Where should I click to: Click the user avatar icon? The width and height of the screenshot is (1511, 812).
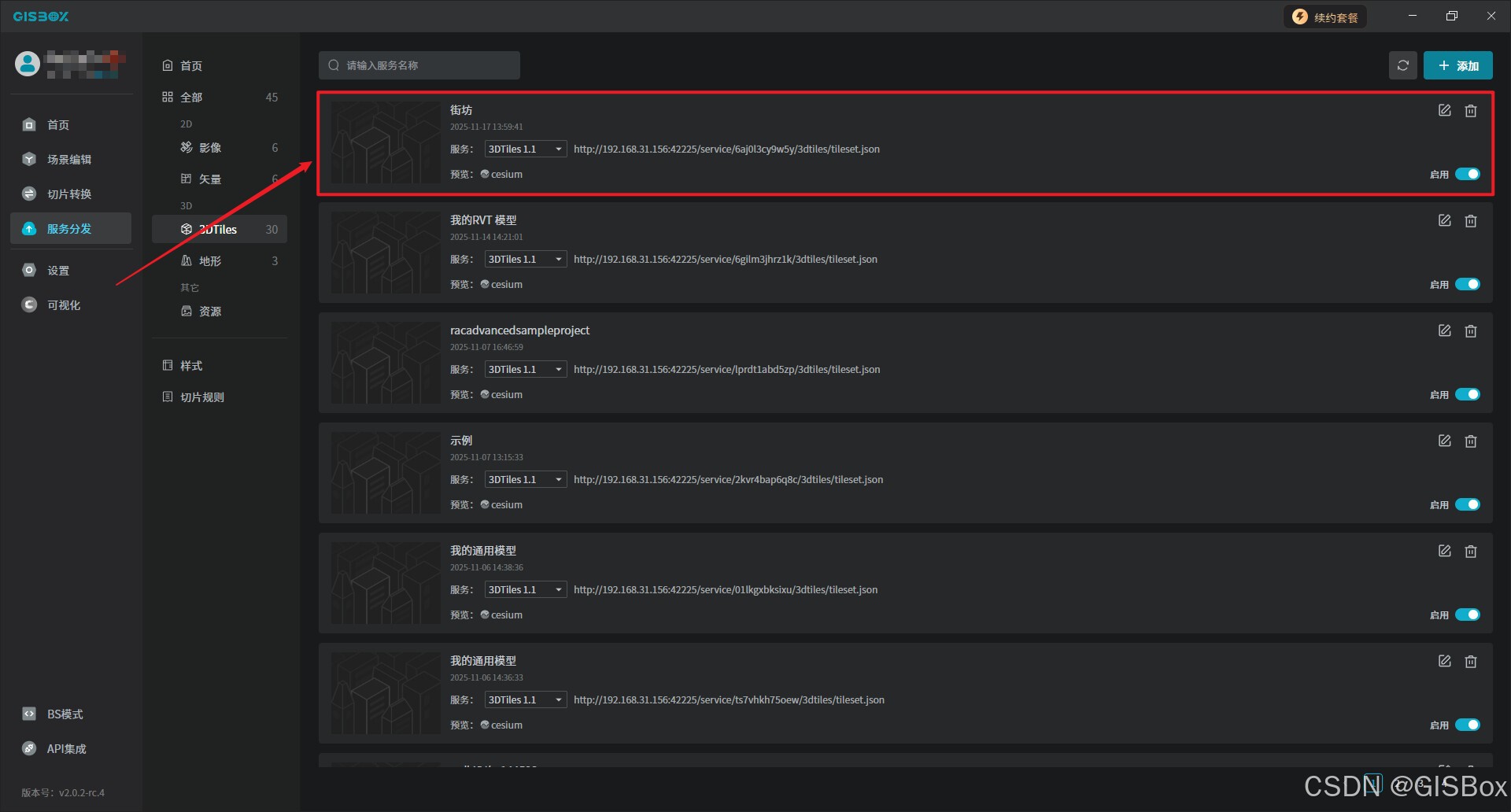click(28, 64)
